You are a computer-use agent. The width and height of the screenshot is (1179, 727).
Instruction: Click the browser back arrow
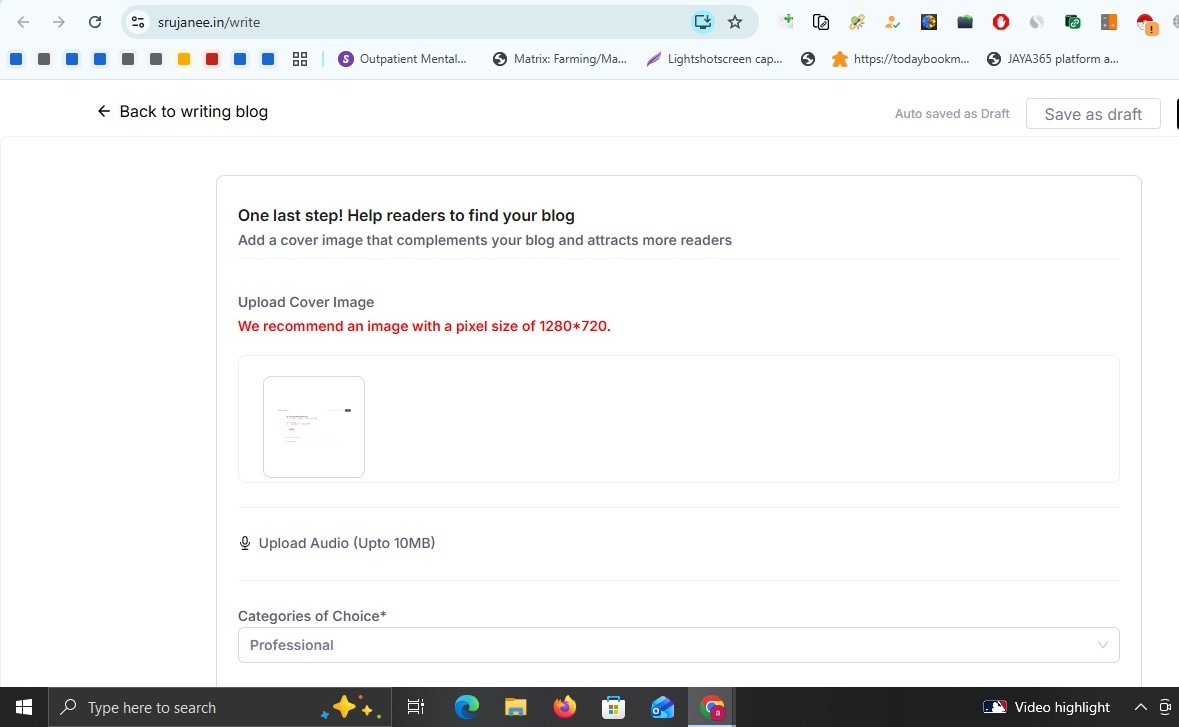pyautogui.click(x=23, y=22)
